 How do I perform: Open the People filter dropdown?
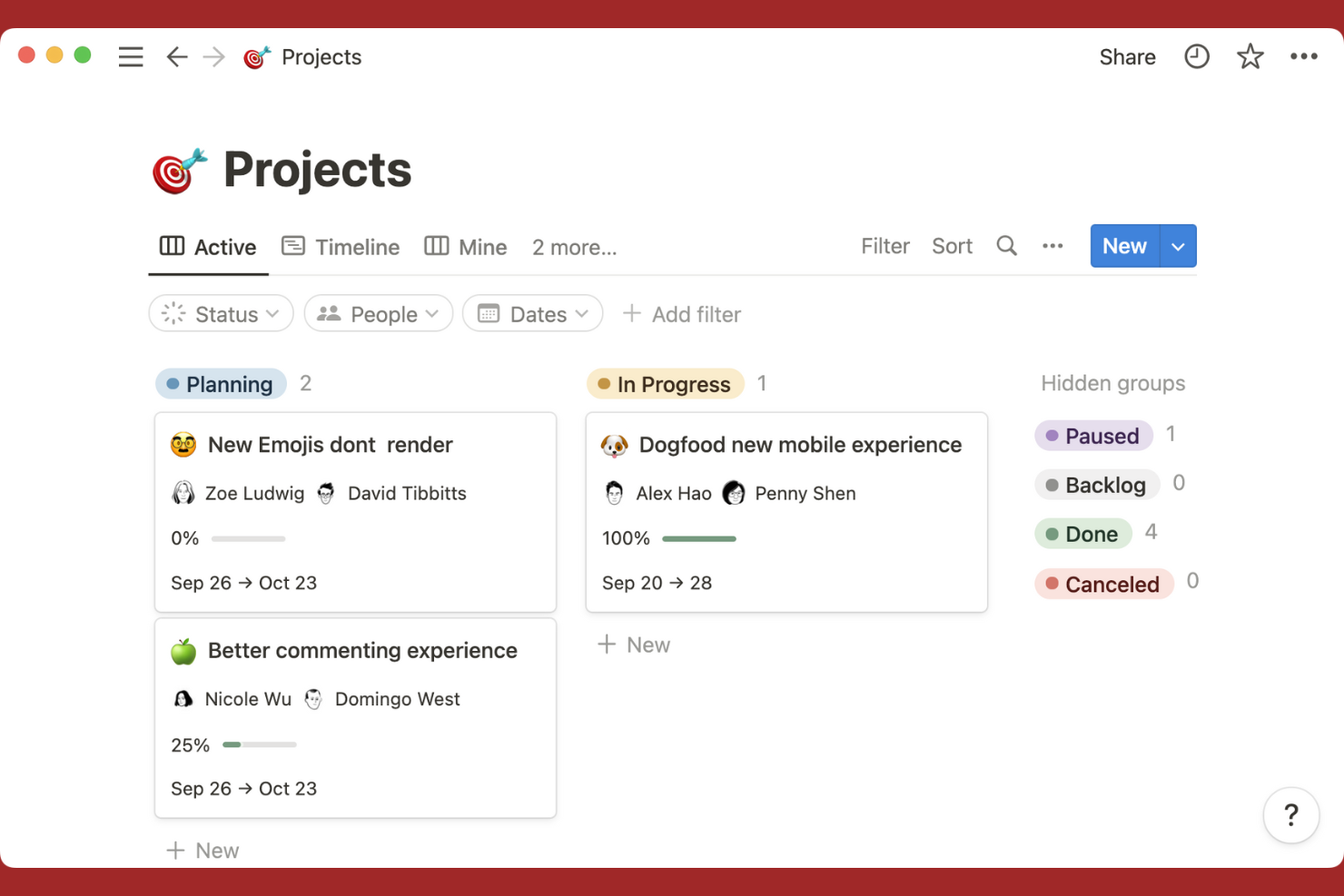(x=378, y=313)
